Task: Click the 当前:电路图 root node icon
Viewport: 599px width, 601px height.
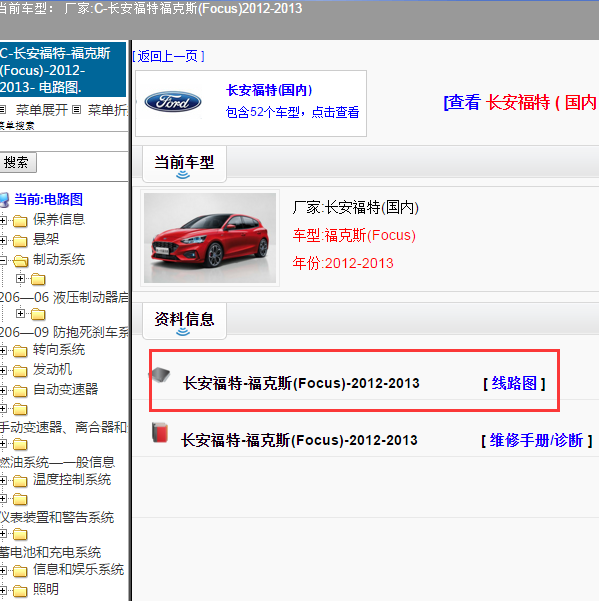Action: tap(5, 200)
